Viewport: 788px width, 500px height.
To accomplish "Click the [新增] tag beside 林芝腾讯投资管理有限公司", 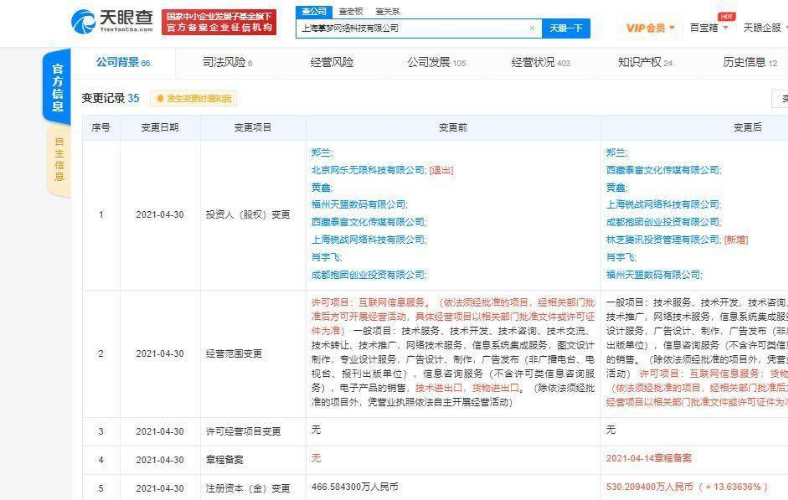I will click(736, 240).
